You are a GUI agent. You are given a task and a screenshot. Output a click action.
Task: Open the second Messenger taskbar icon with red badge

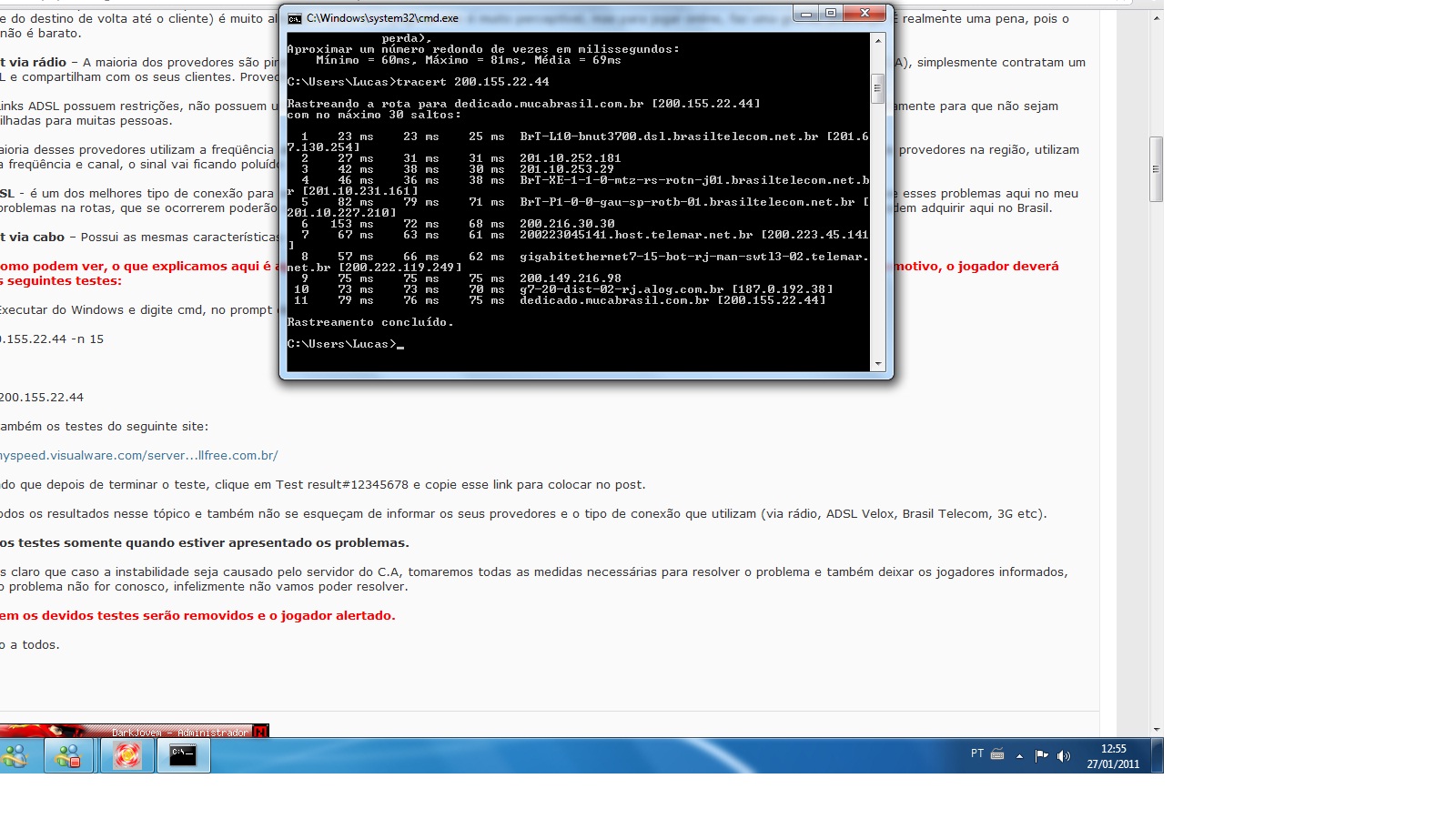[69, 755]
